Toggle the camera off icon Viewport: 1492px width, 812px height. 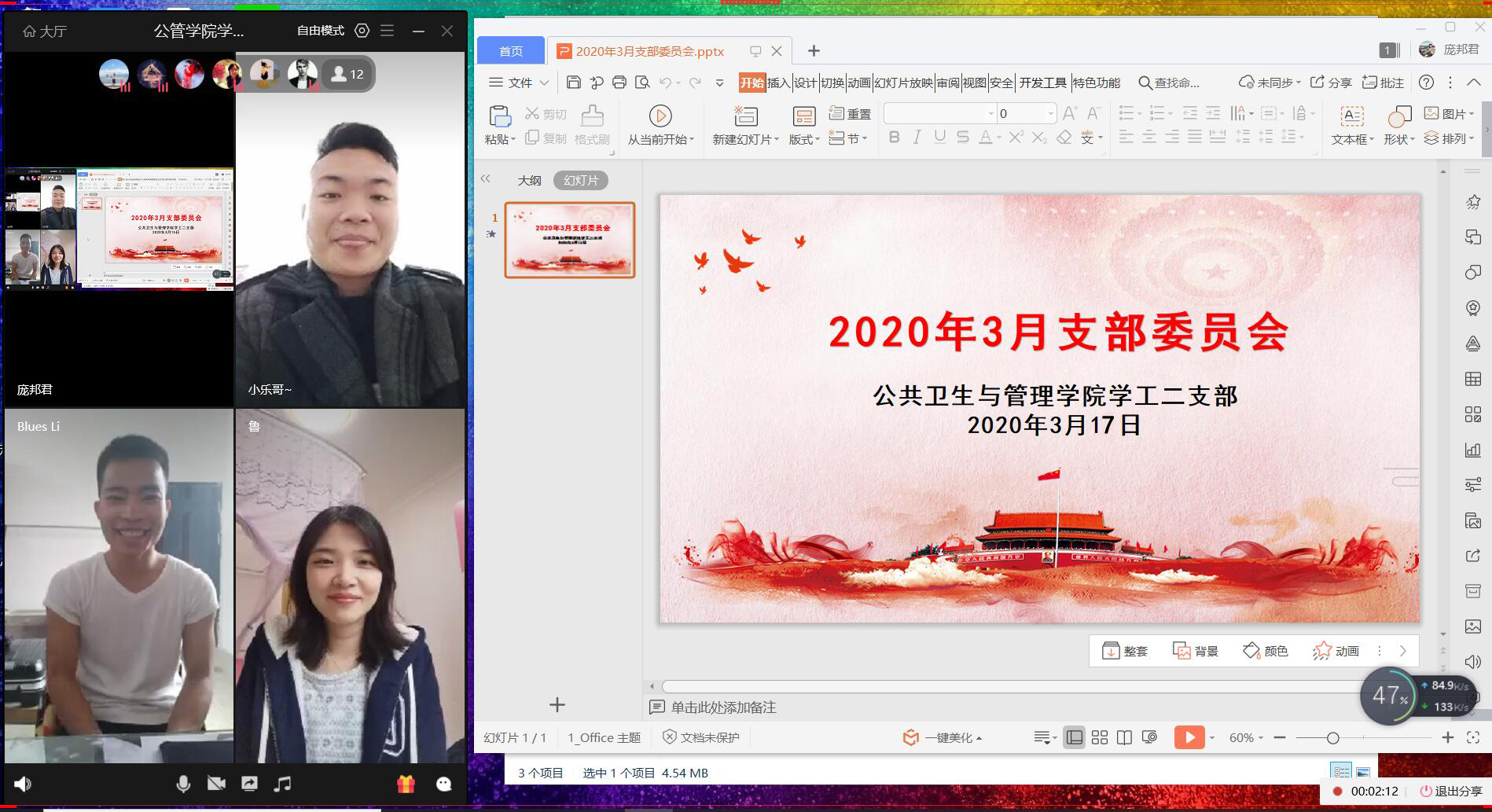[216, 784]
